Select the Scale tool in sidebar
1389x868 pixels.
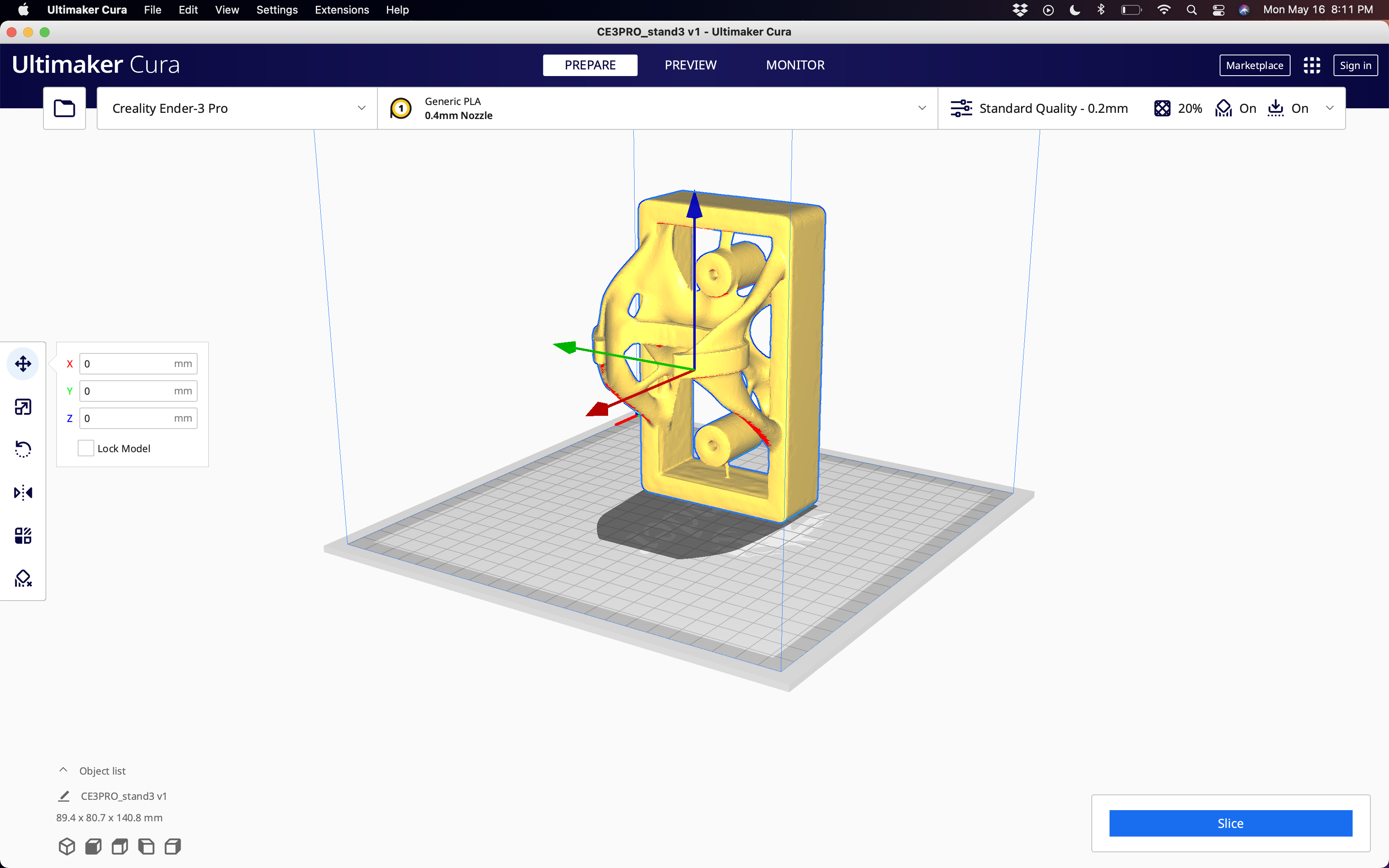click(x=23, y=406)
